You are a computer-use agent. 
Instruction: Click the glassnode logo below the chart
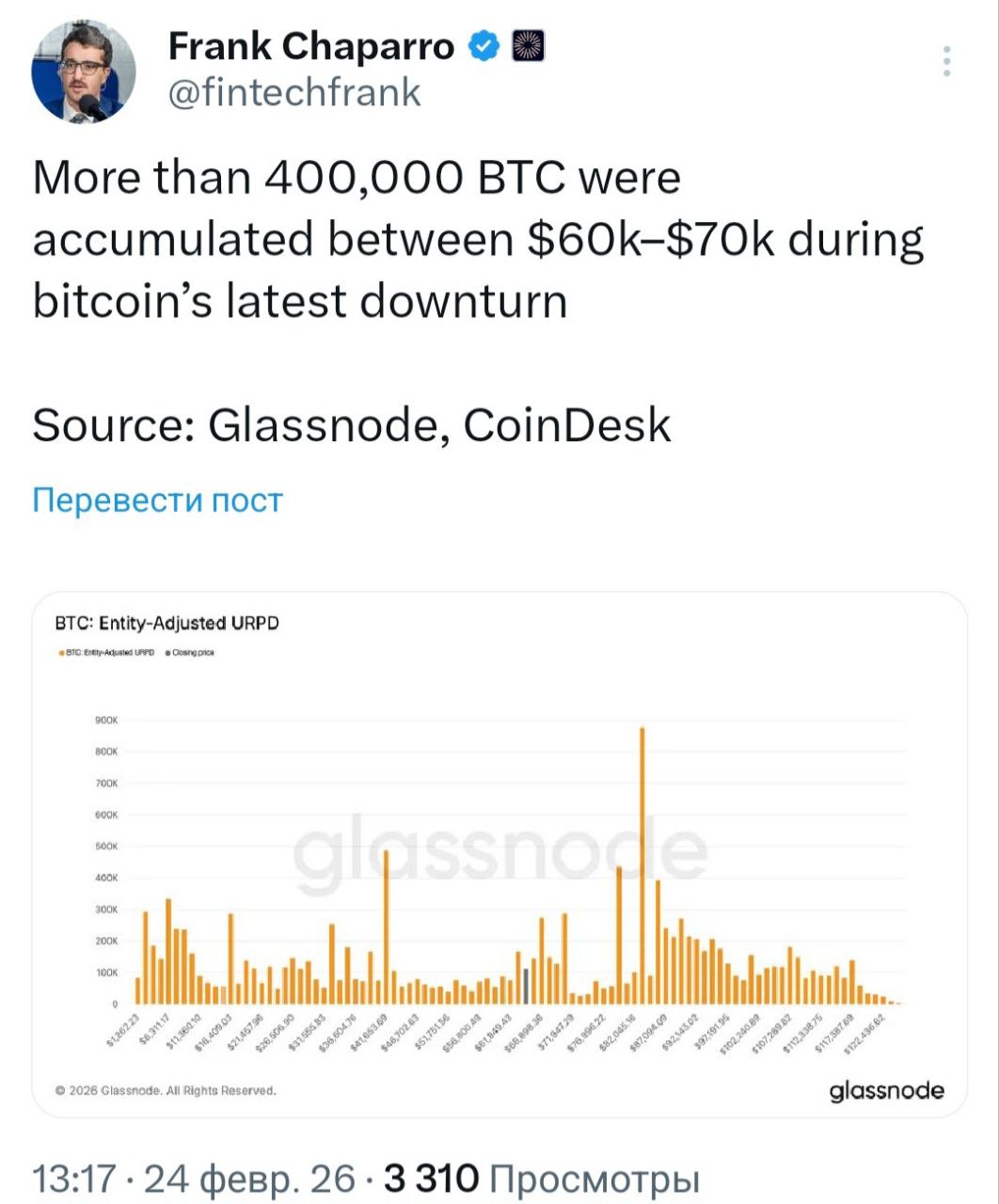click(x=885, y=1090)
